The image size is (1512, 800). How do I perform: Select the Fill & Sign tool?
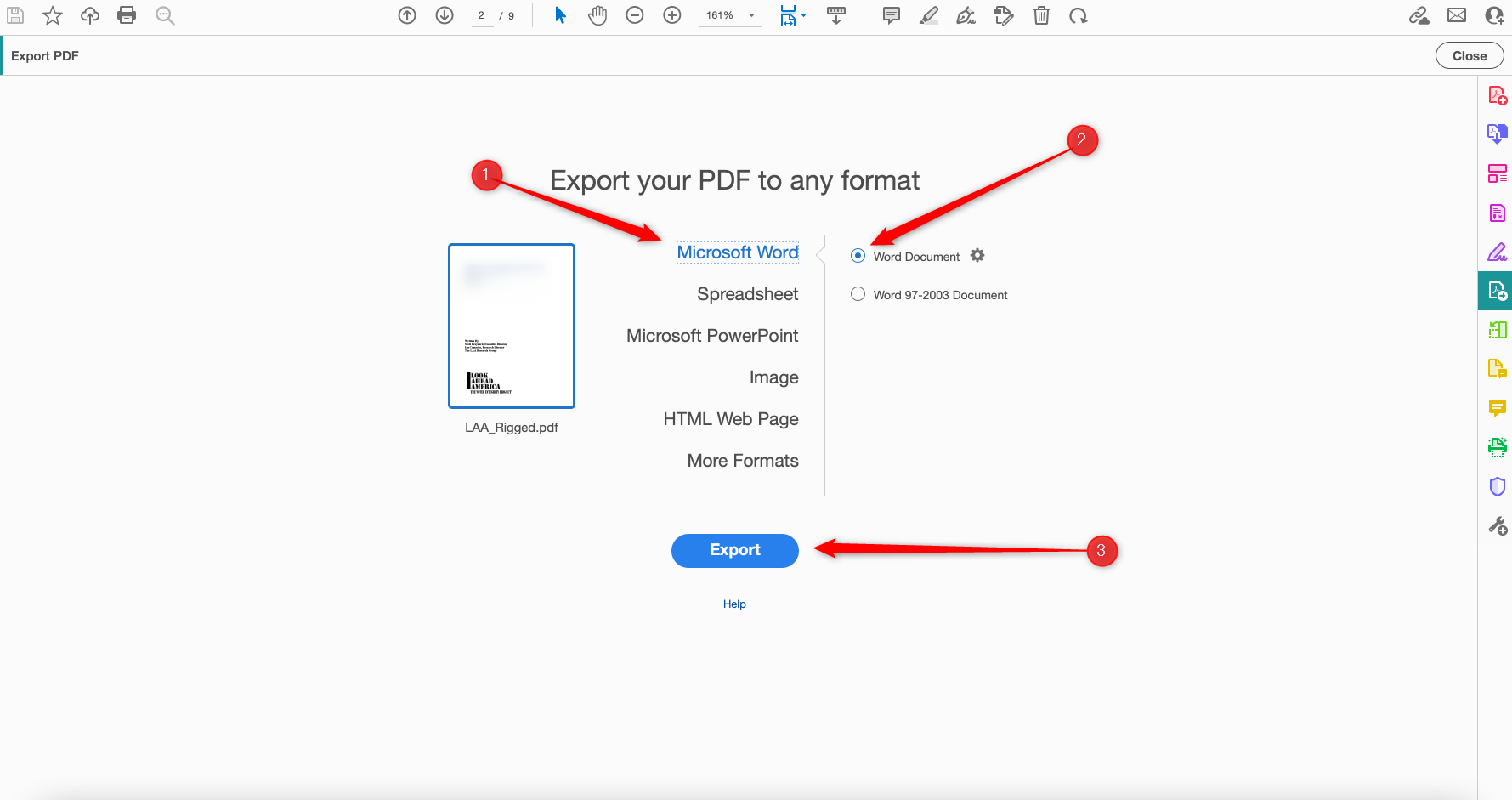point(1498,252)
